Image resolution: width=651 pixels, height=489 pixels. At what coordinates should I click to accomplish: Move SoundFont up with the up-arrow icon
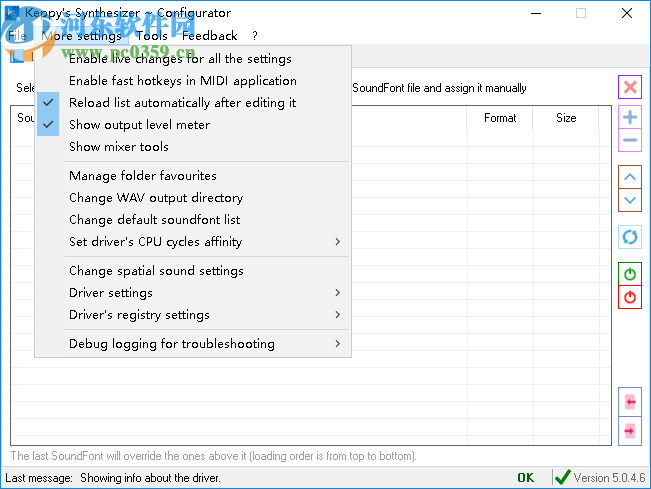[x=630, y=177]
